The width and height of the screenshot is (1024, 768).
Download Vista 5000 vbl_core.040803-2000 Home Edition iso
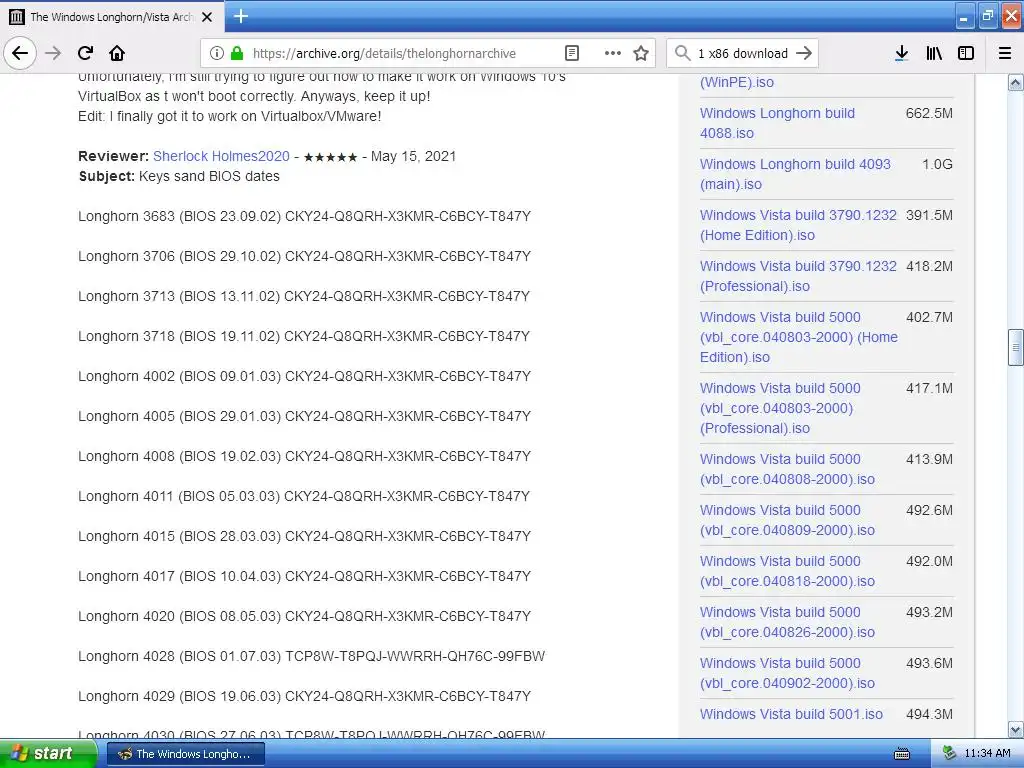(x=799, y=337)
